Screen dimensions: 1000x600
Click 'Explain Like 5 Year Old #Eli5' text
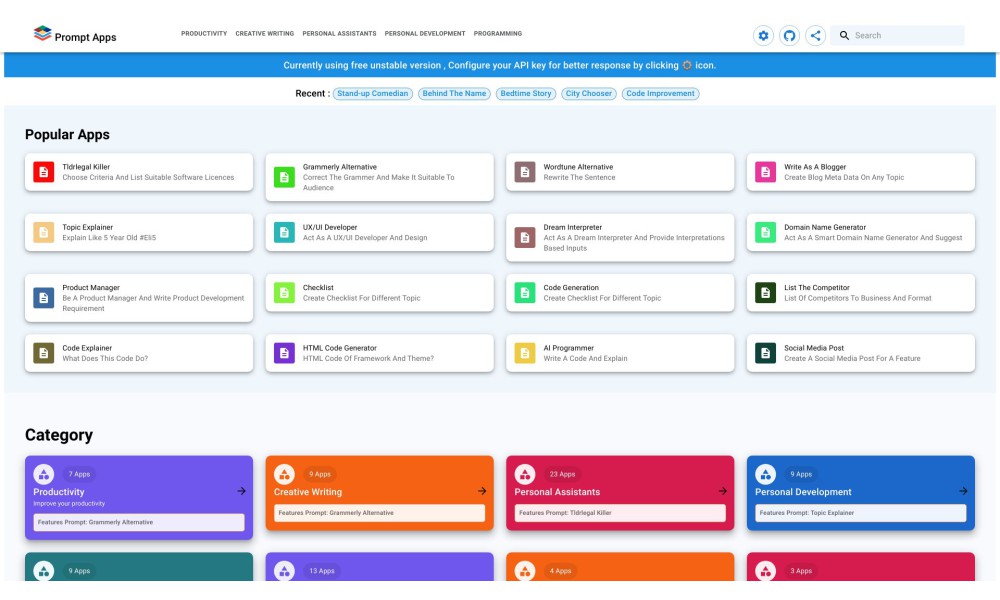(x=109, y=238)
